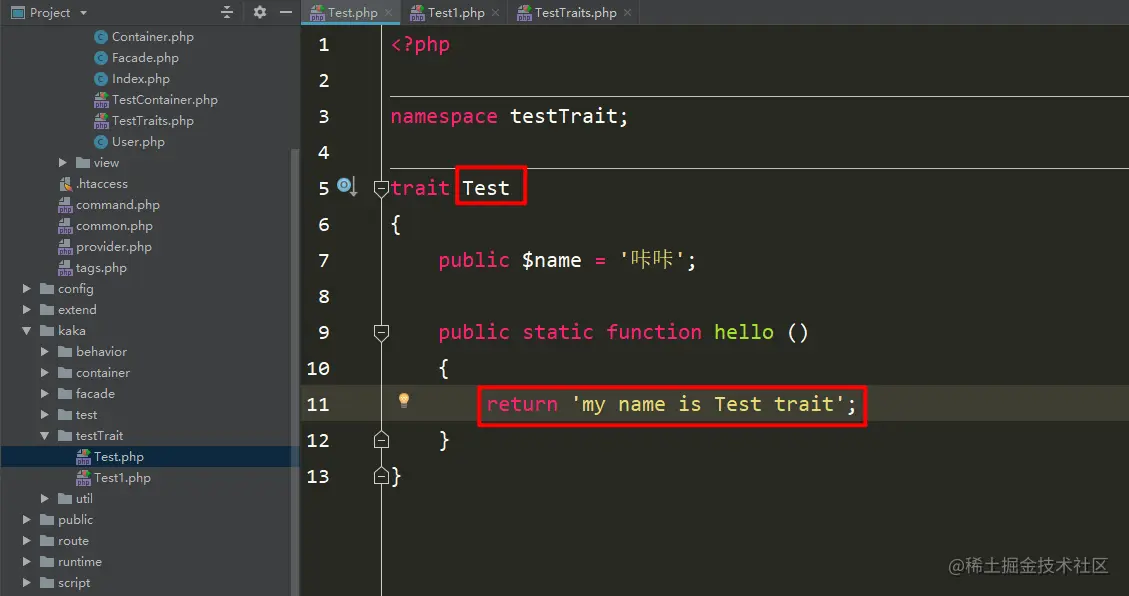1129x596 pixels.
Task: Collapse the testTrait folder
Action: pos(45,435)
